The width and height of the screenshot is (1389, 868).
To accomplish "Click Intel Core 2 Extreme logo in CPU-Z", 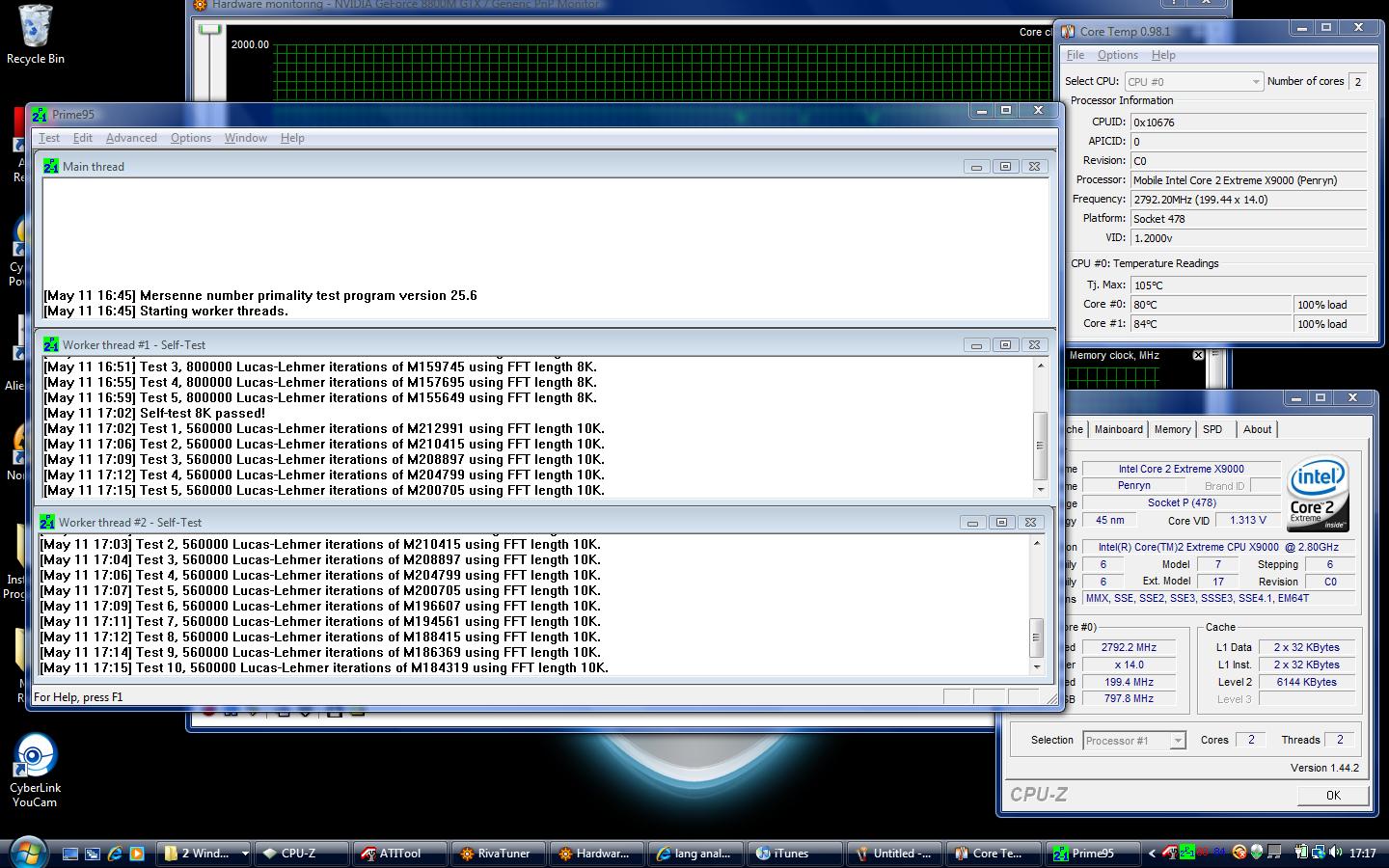I will point(1318,494).
